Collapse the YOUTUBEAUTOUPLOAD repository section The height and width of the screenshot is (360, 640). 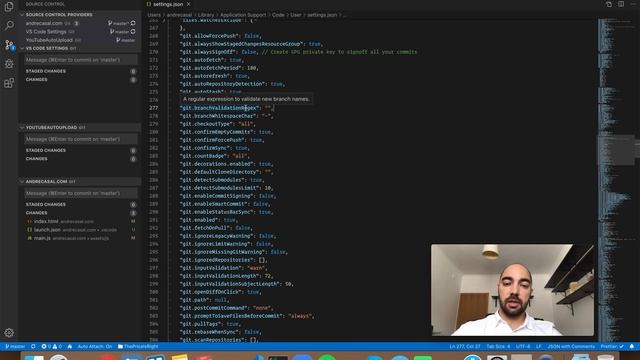(80, 127)
